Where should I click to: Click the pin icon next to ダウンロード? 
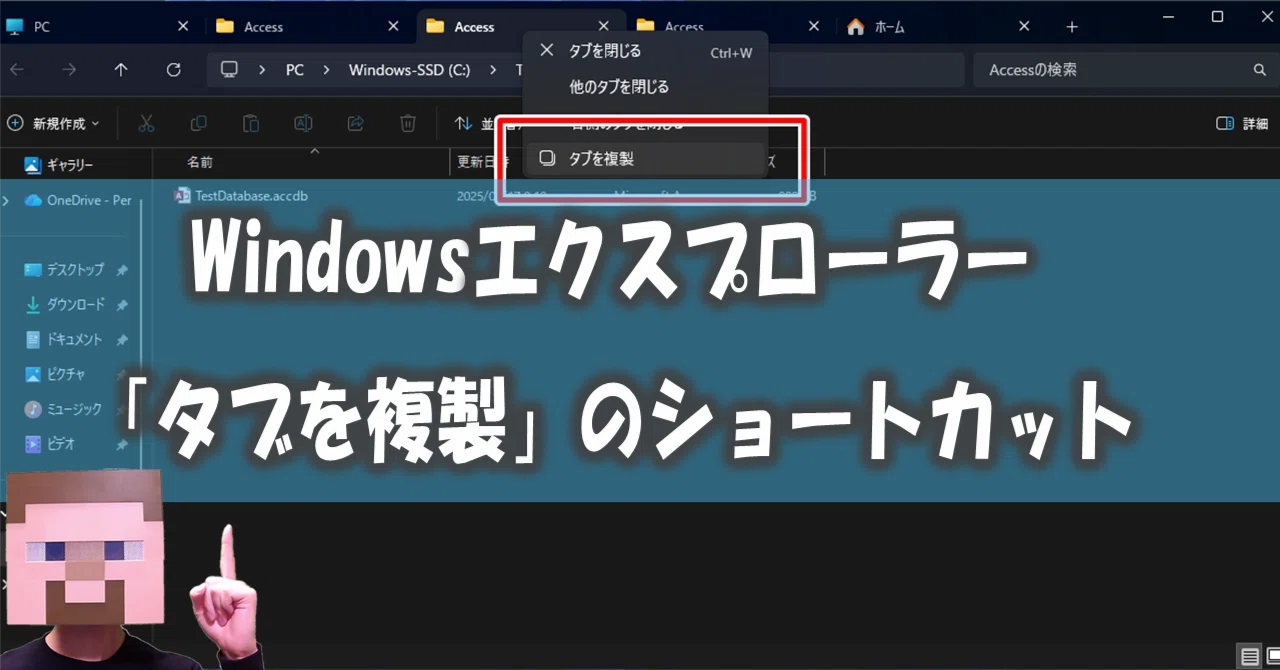click(x=122, y=305)
